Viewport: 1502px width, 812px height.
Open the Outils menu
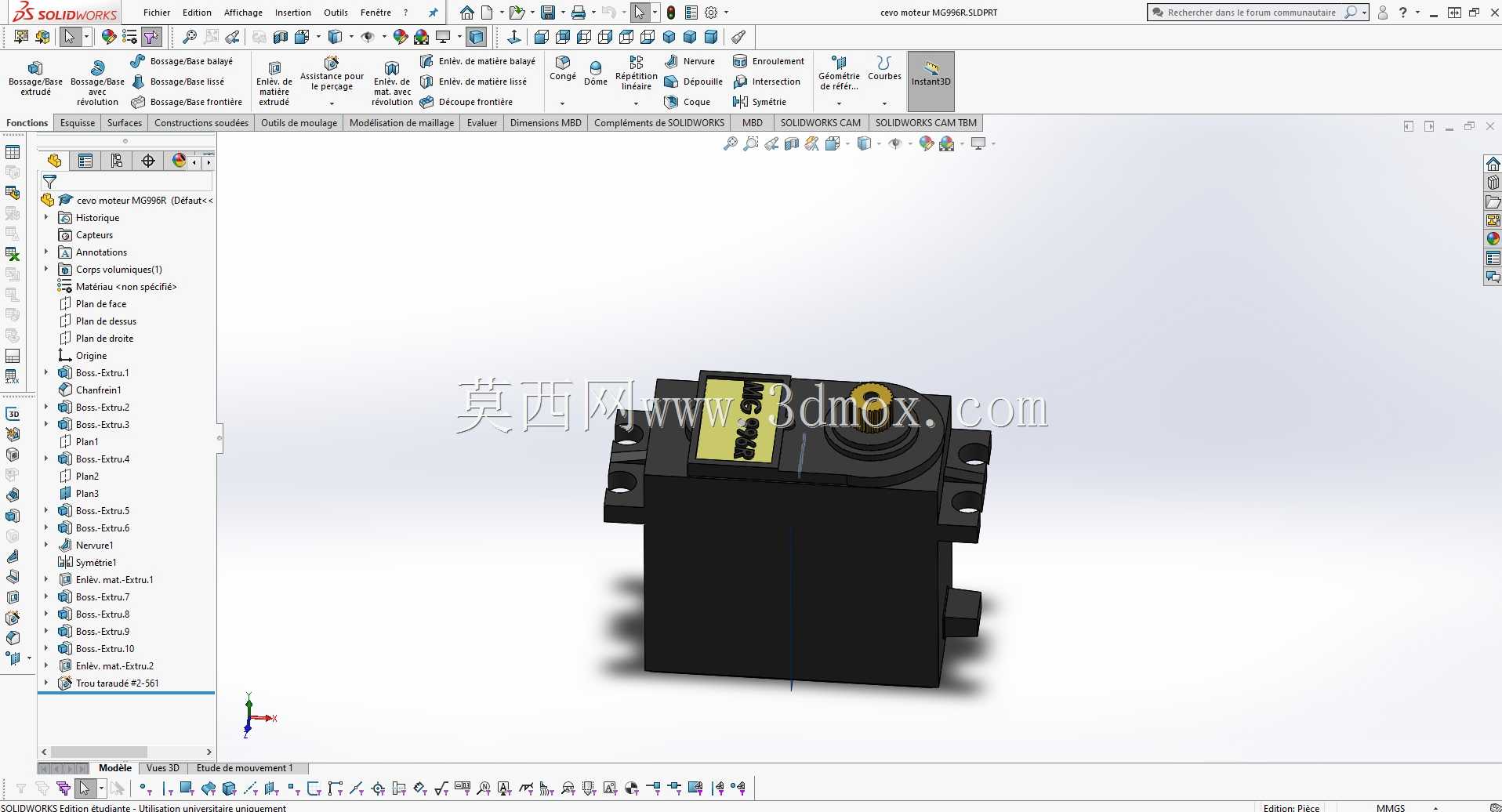click(x=336, y=13)
